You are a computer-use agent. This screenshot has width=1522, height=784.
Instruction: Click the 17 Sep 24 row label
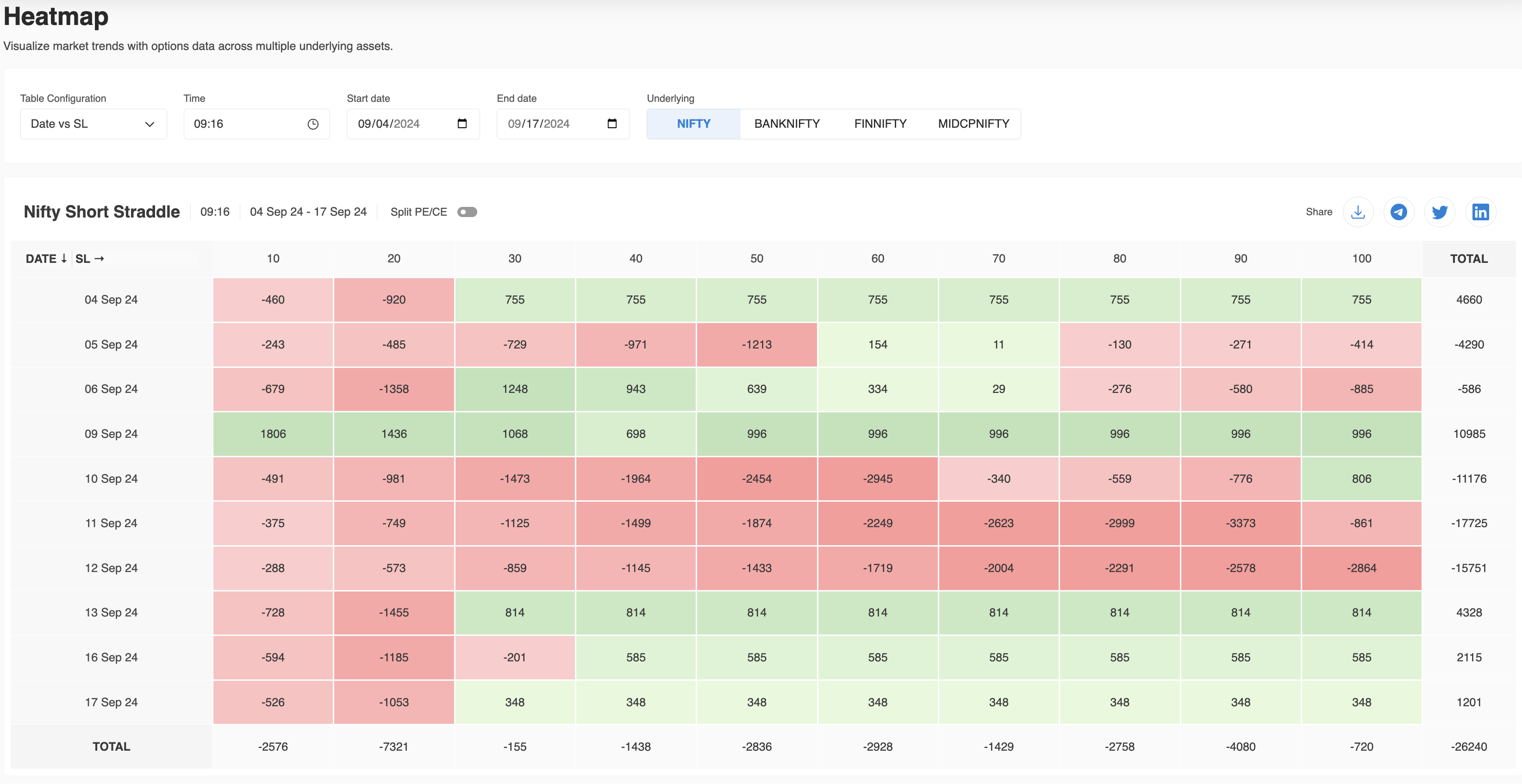111,702
